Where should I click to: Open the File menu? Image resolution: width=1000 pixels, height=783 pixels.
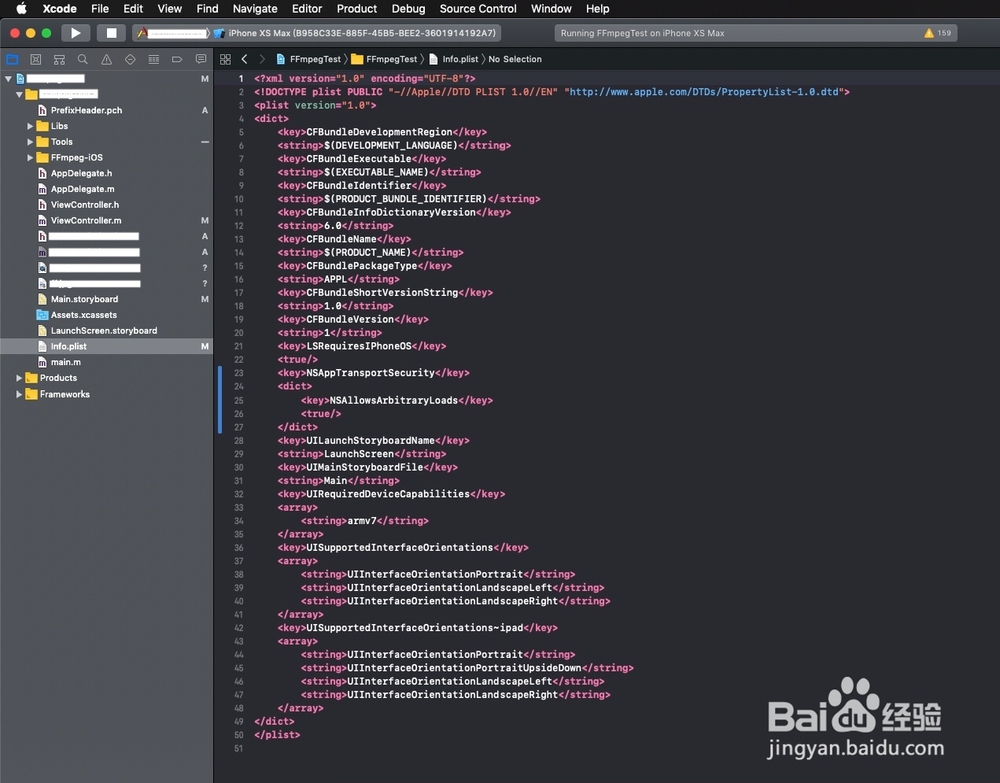99,8
